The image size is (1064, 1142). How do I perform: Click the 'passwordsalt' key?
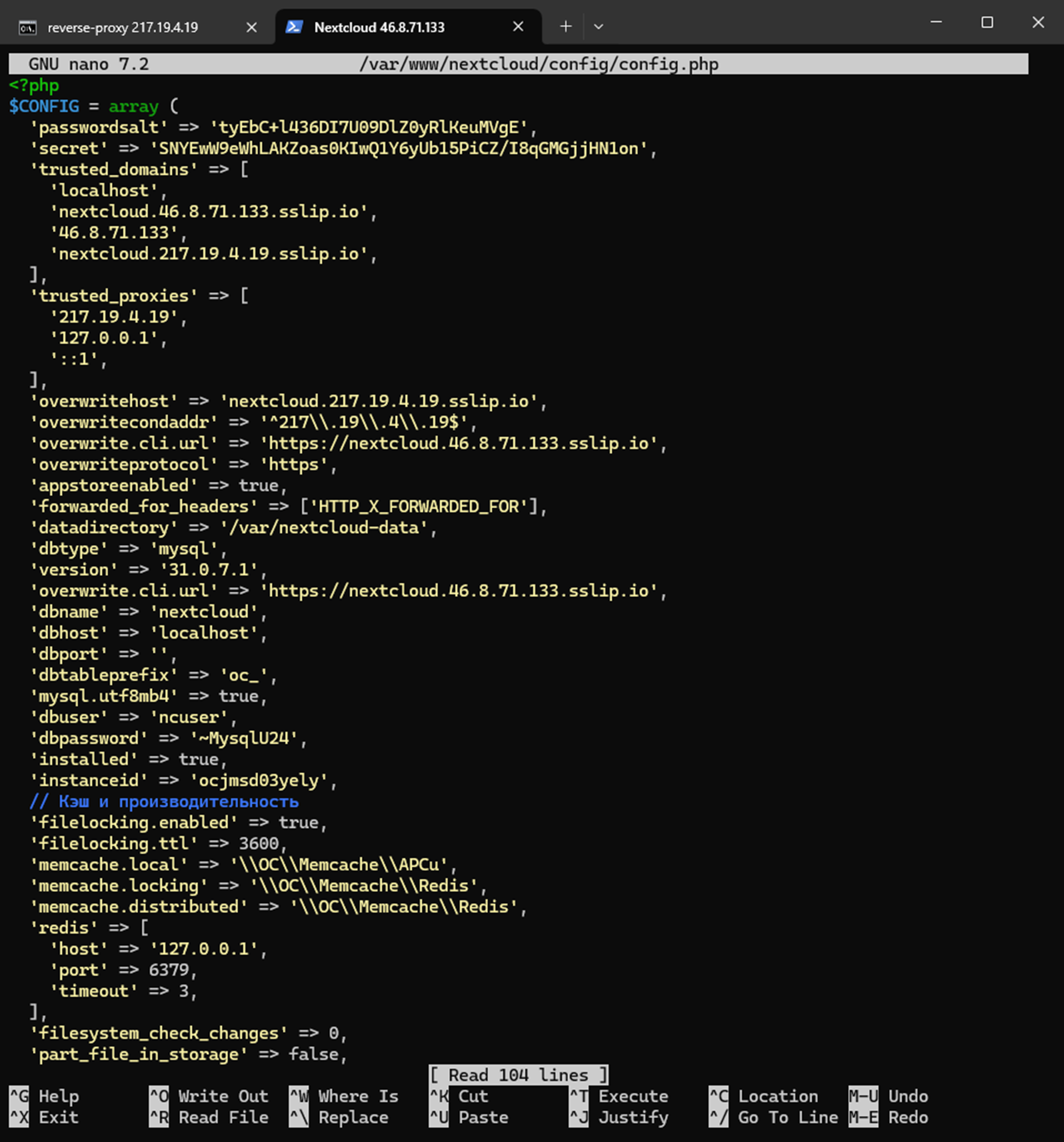click(x=99, y=127)
